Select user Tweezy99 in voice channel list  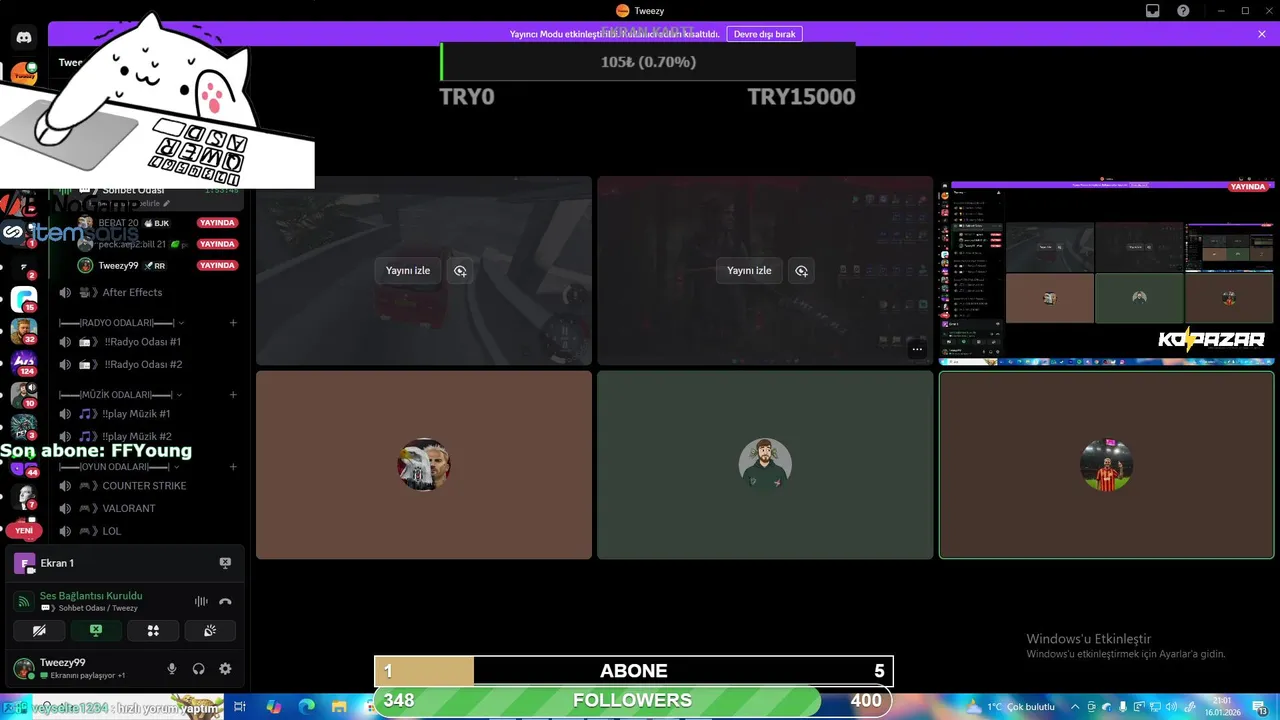pos(158,265)
